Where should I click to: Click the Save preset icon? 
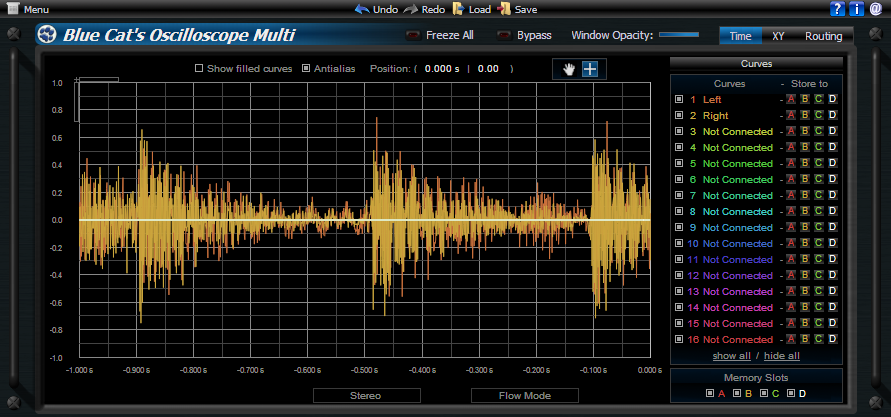[x=505, y=9]
